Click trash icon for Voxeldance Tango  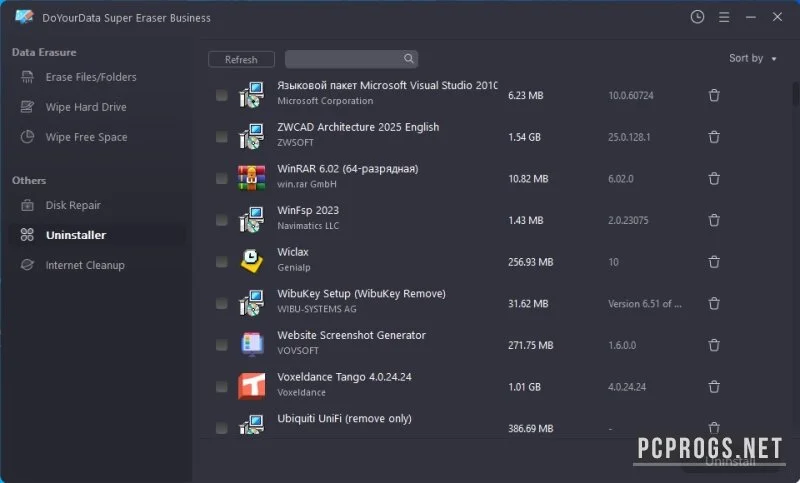coord(714,387)
